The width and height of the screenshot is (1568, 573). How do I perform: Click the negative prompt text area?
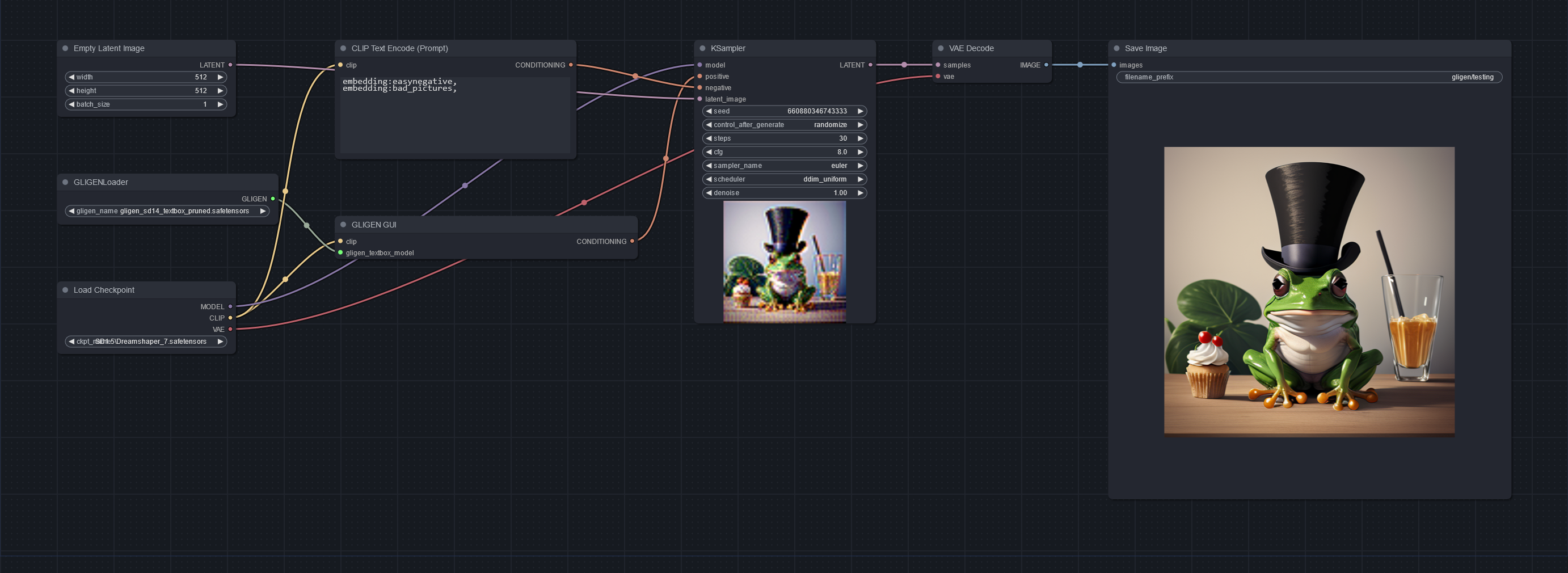[456, 115]
